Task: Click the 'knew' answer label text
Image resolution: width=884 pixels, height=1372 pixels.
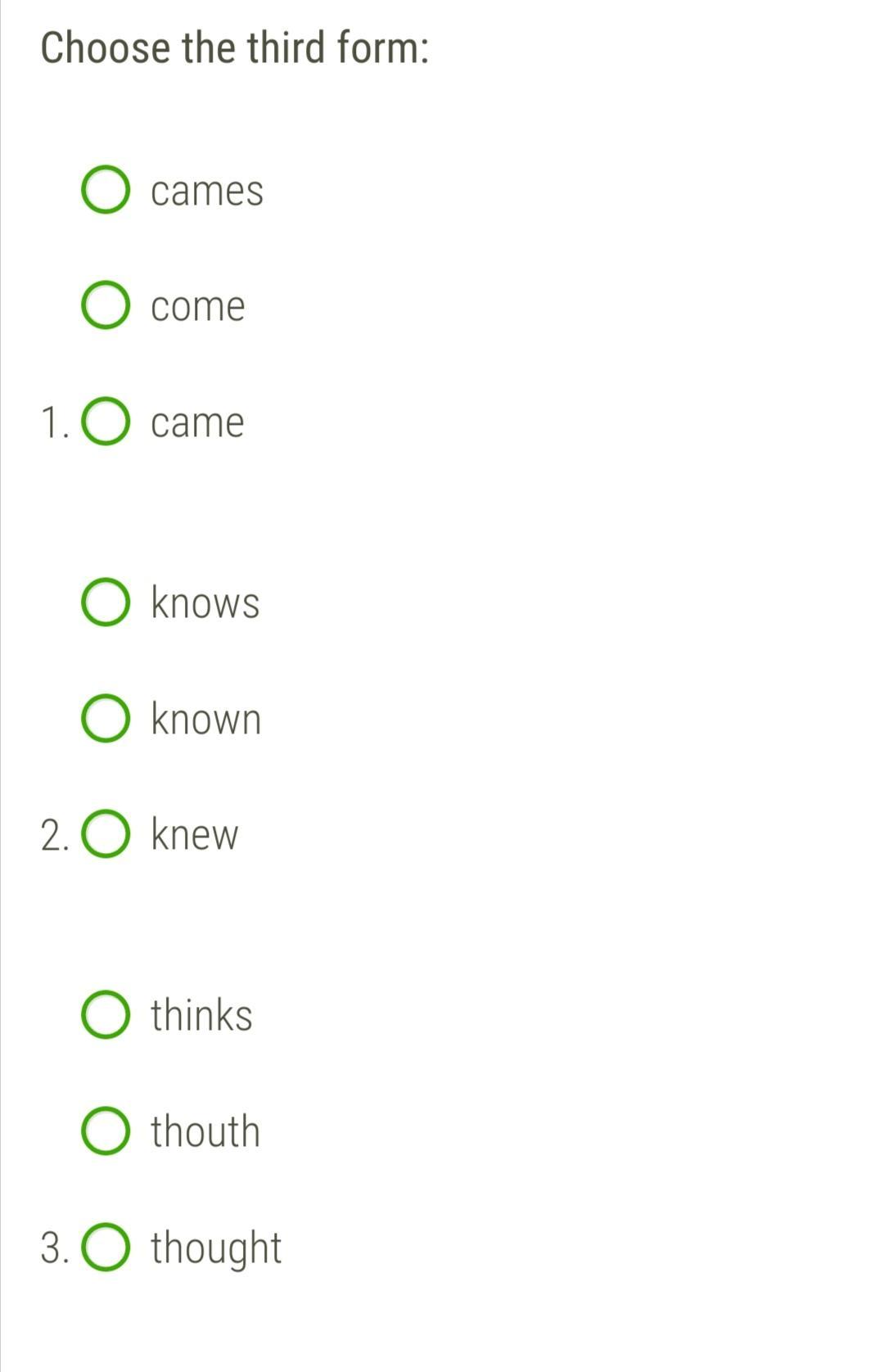Action: (x=195, y=836)
